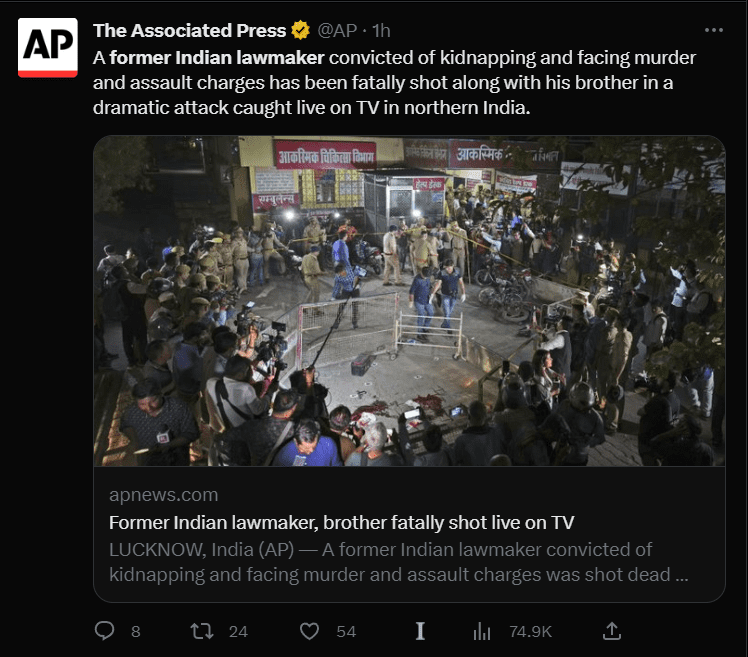
Task: Open the crime scene photo thumbnail
Action: pyautogui.click(x=409, y=301)
